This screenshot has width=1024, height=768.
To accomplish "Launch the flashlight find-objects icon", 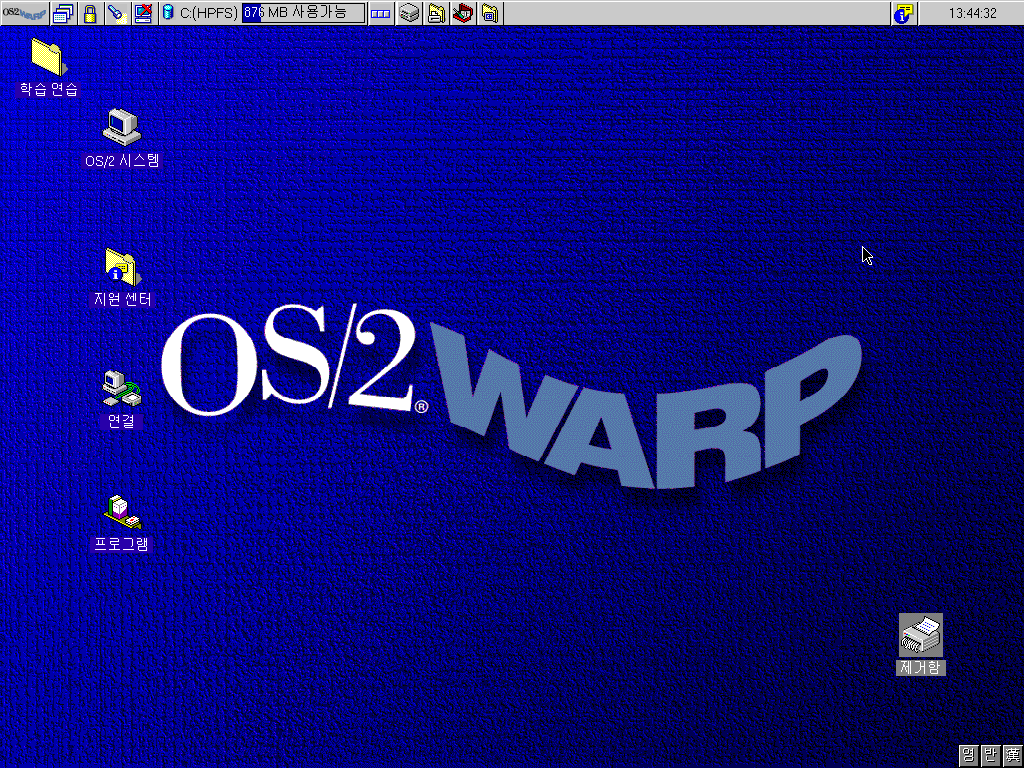I will point(117,13).
